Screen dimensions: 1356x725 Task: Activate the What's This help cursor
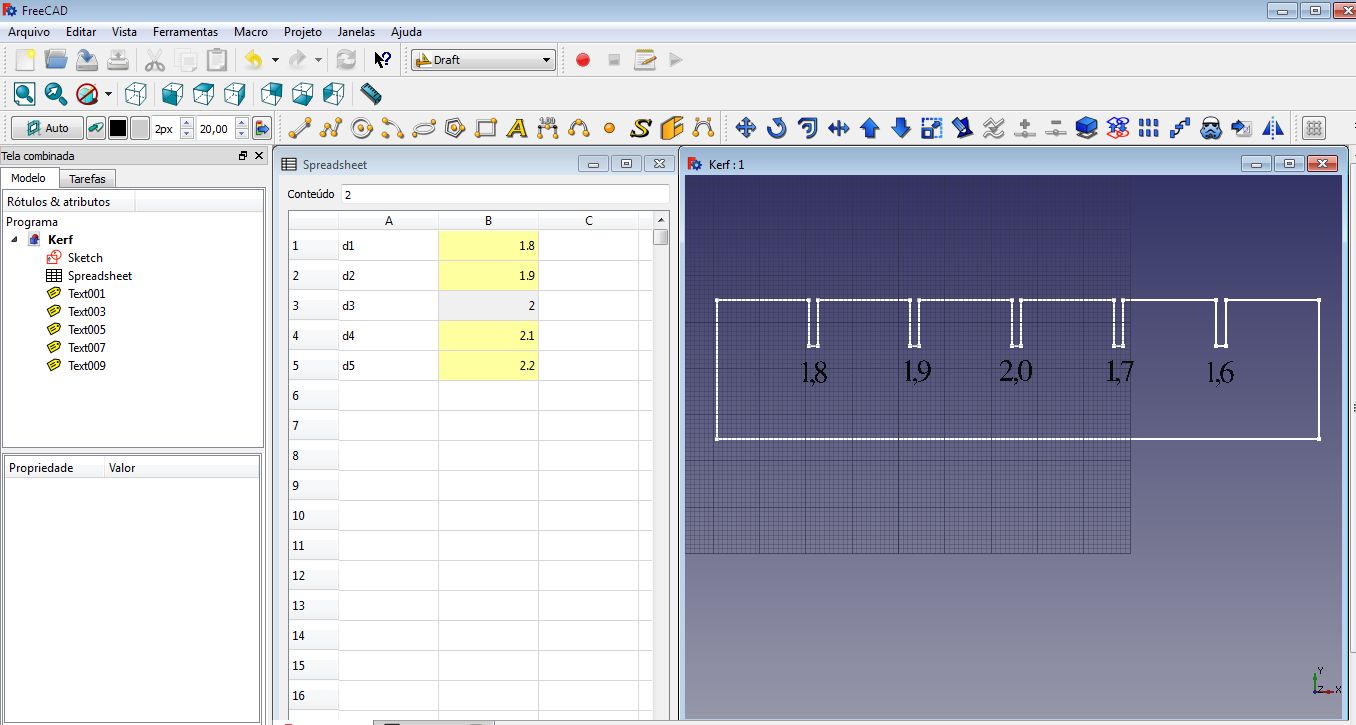click(x=382, y=60)
